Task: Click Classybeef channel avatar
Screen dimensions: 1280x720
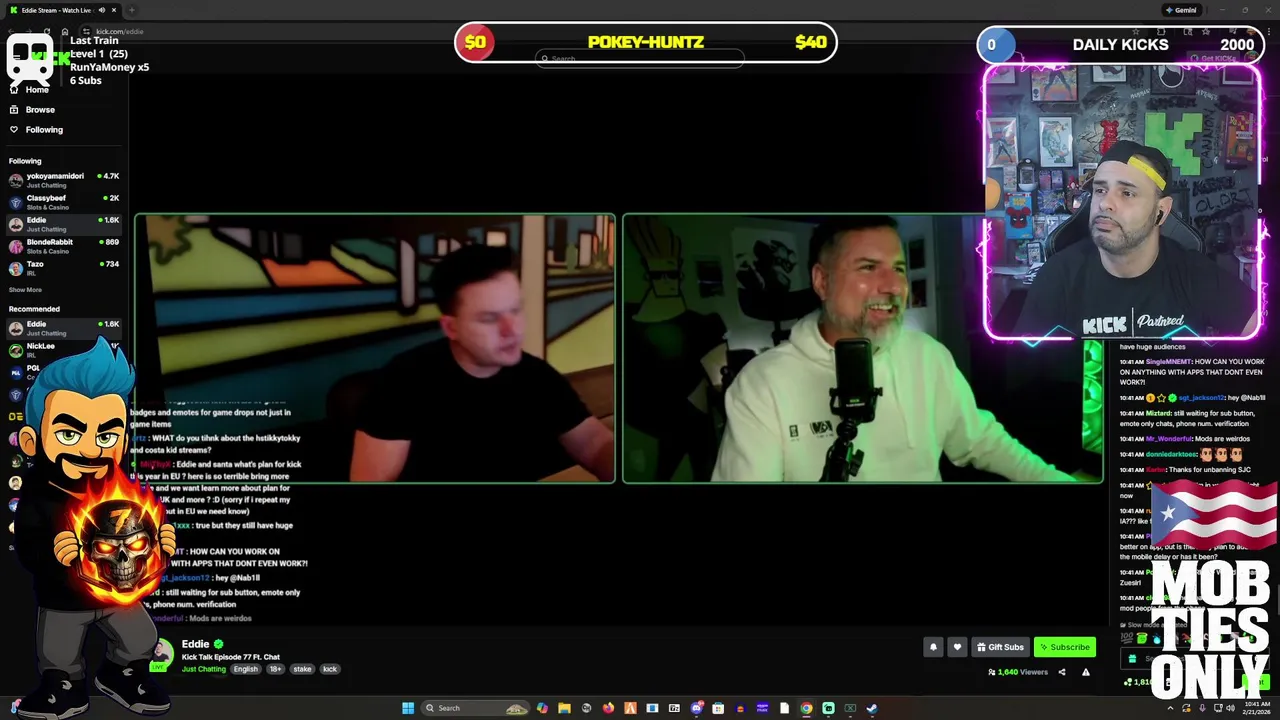Action: coord(15,202)
